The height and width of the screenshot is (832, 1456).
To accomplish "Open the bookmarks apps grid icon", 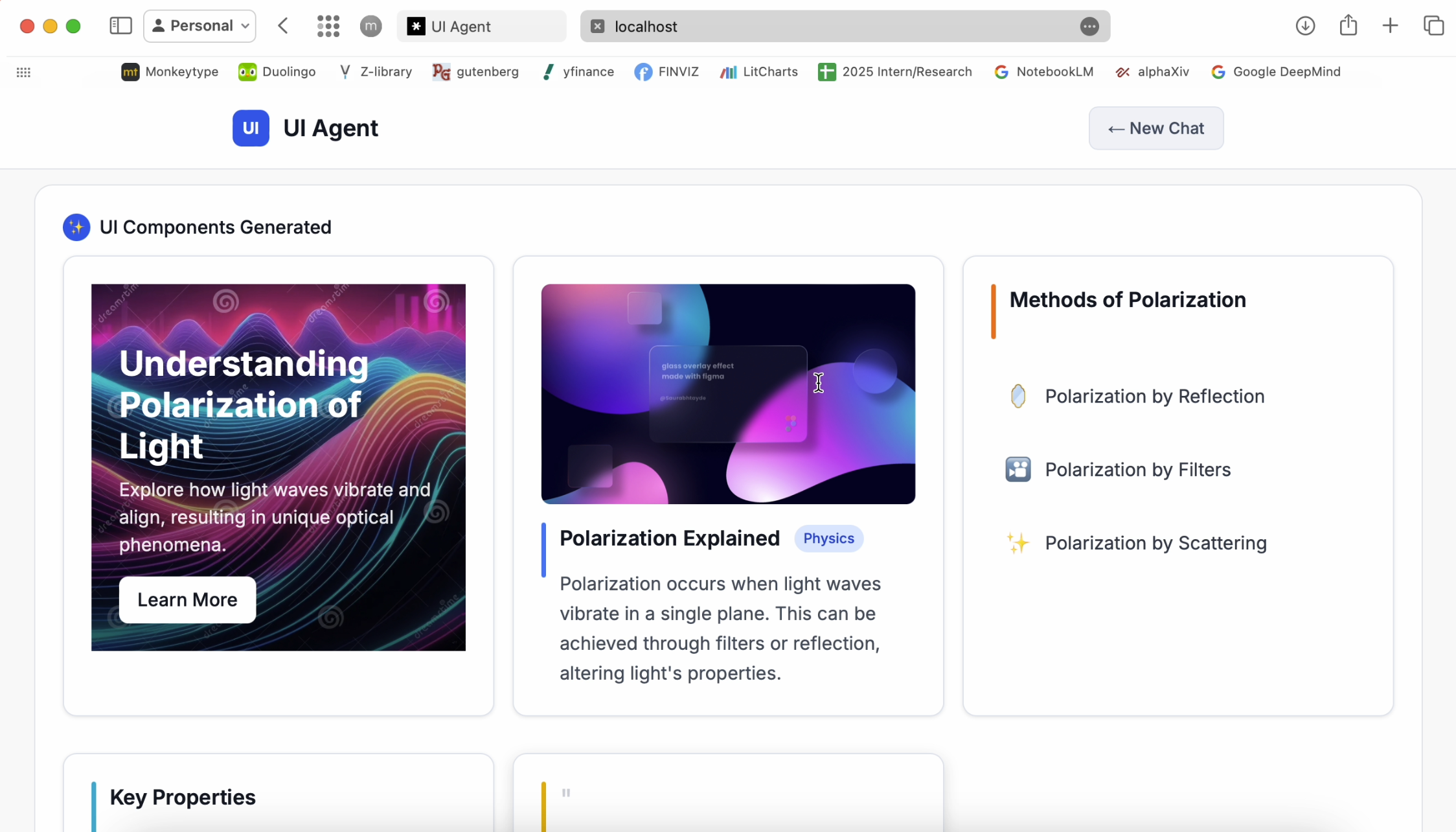I will click(23, 72).
